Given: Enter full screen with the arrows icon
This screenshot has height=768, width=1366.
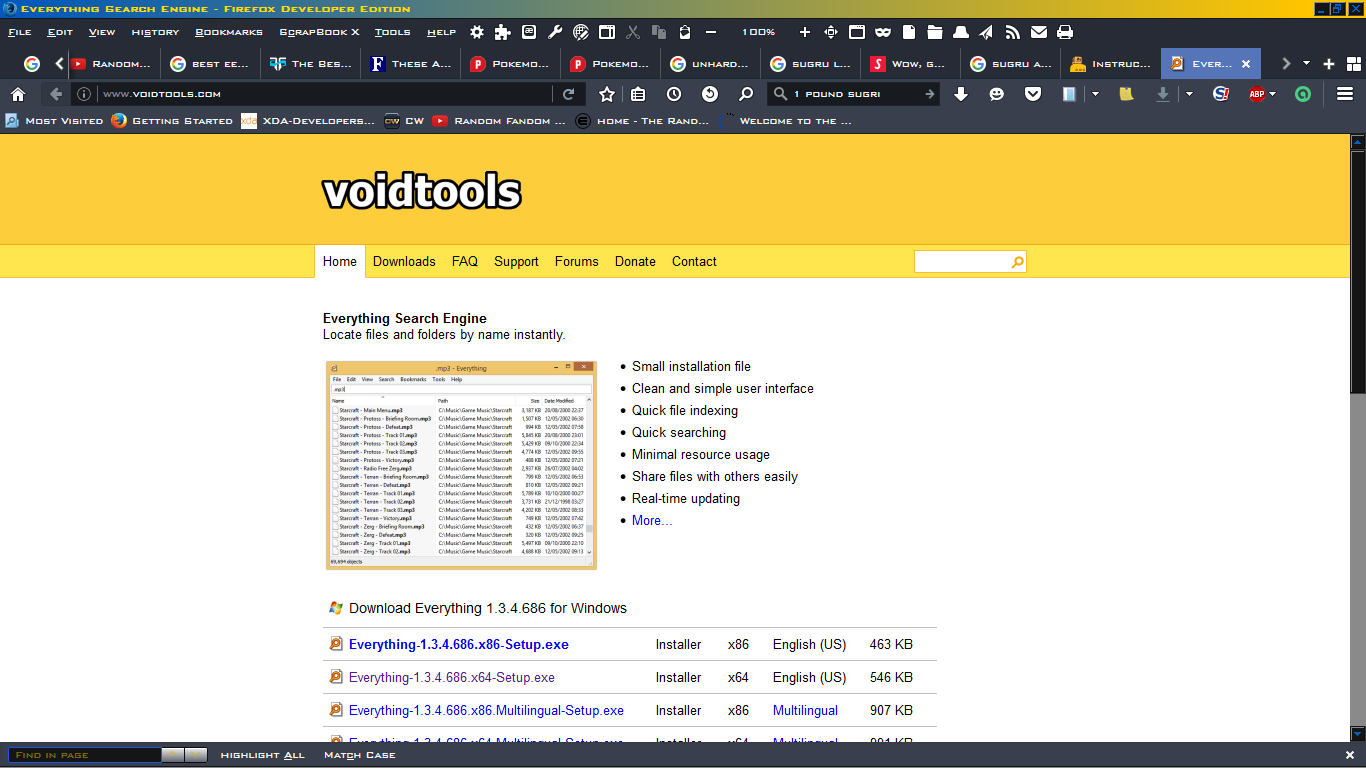Looking at the screenshot, I should [x=831, y=32].
